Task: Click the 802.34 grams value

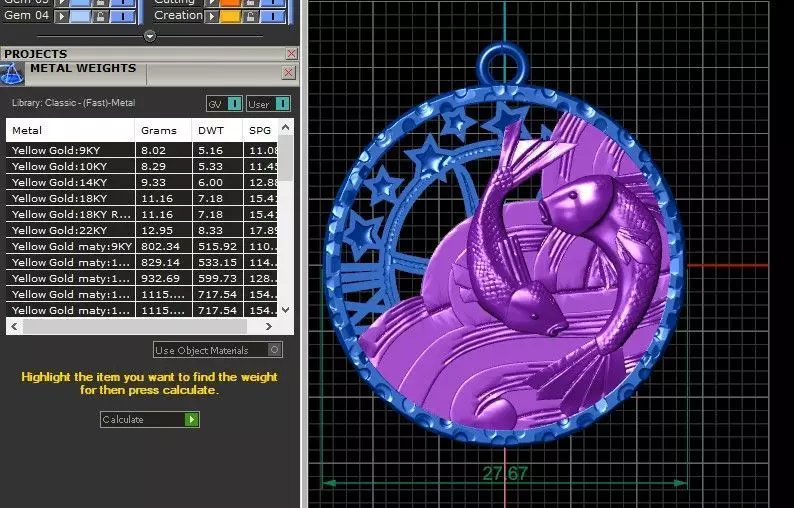Action: pyautogui.click(x=161, y=247)
